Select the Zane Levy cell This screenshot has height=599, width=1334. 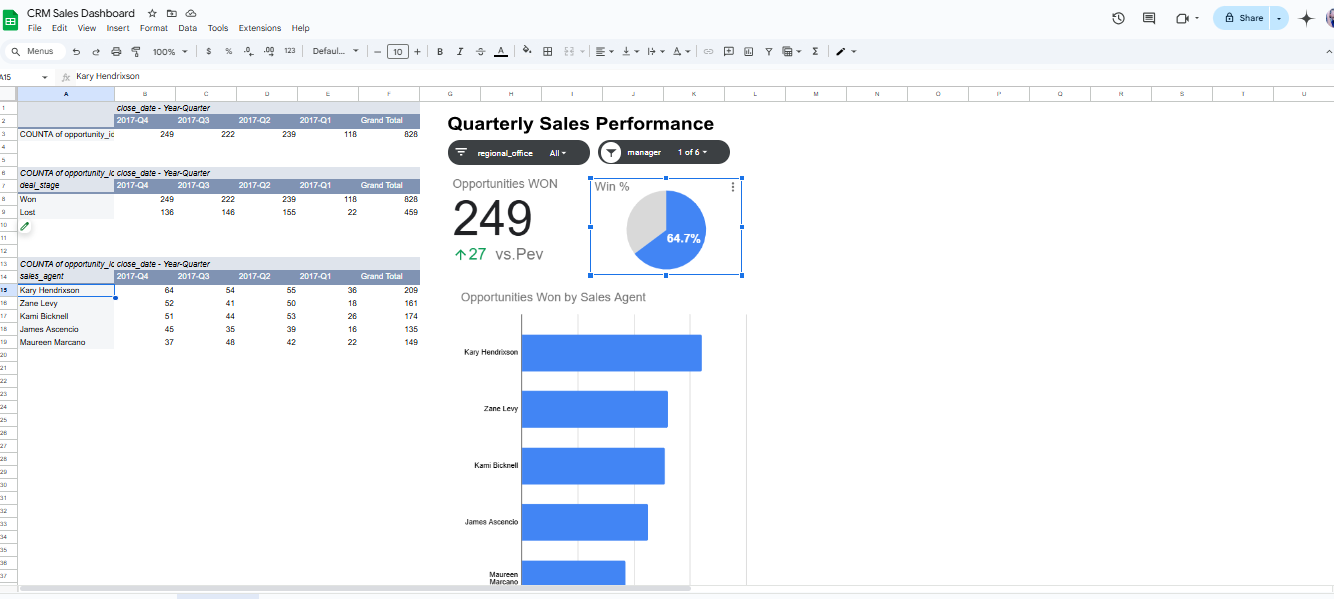click(x=66, y=303)
